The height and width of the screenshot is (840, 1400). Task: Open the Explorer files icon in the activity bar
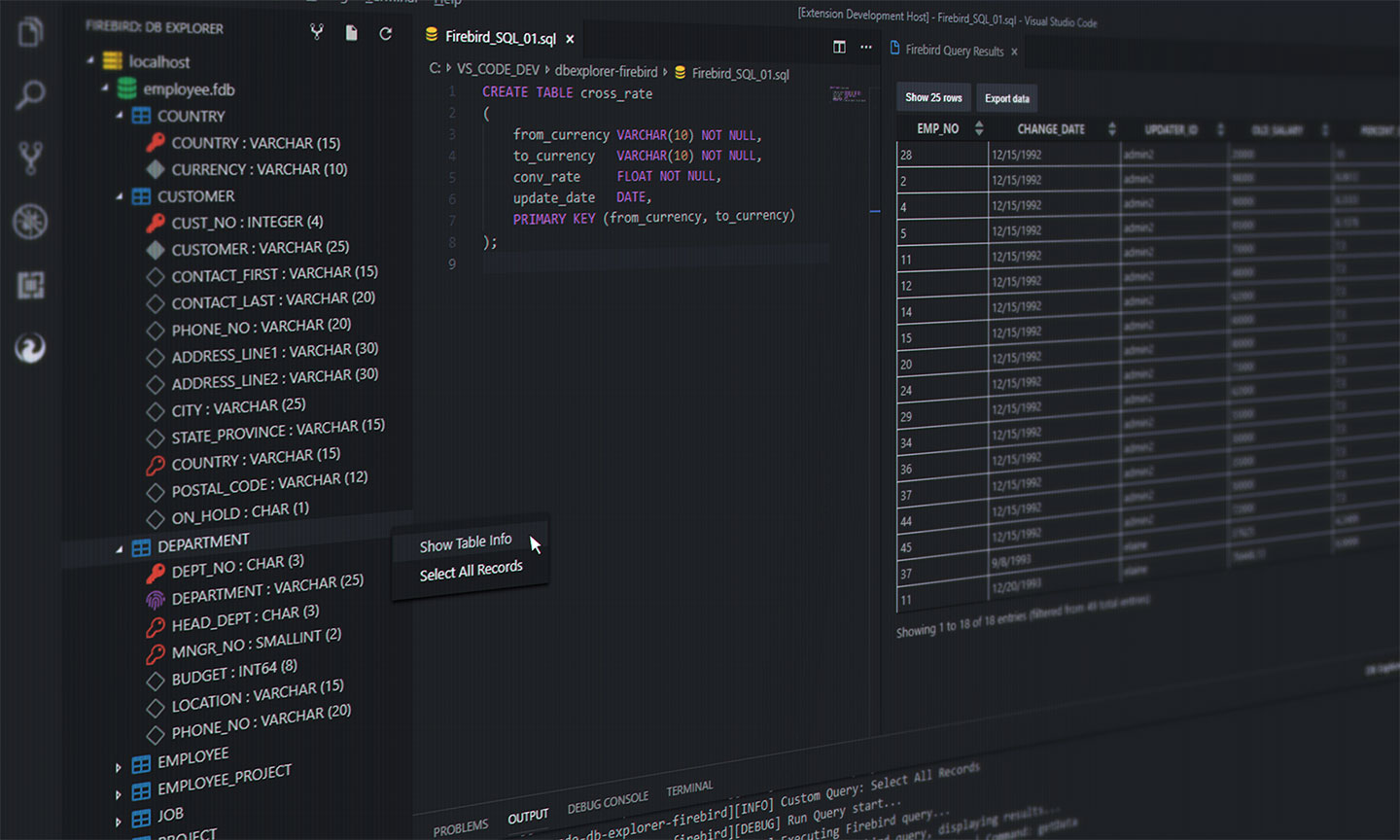(30, 33)
